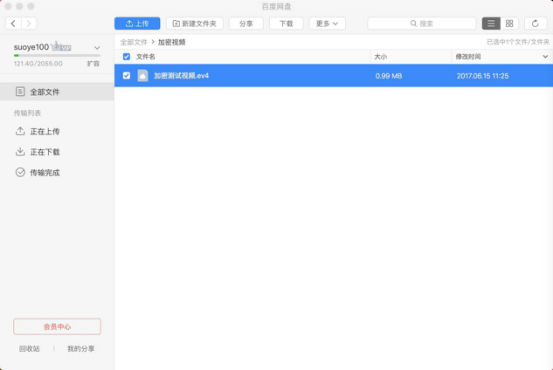Toggle the select-all checkbox in header

pos(126,56)
